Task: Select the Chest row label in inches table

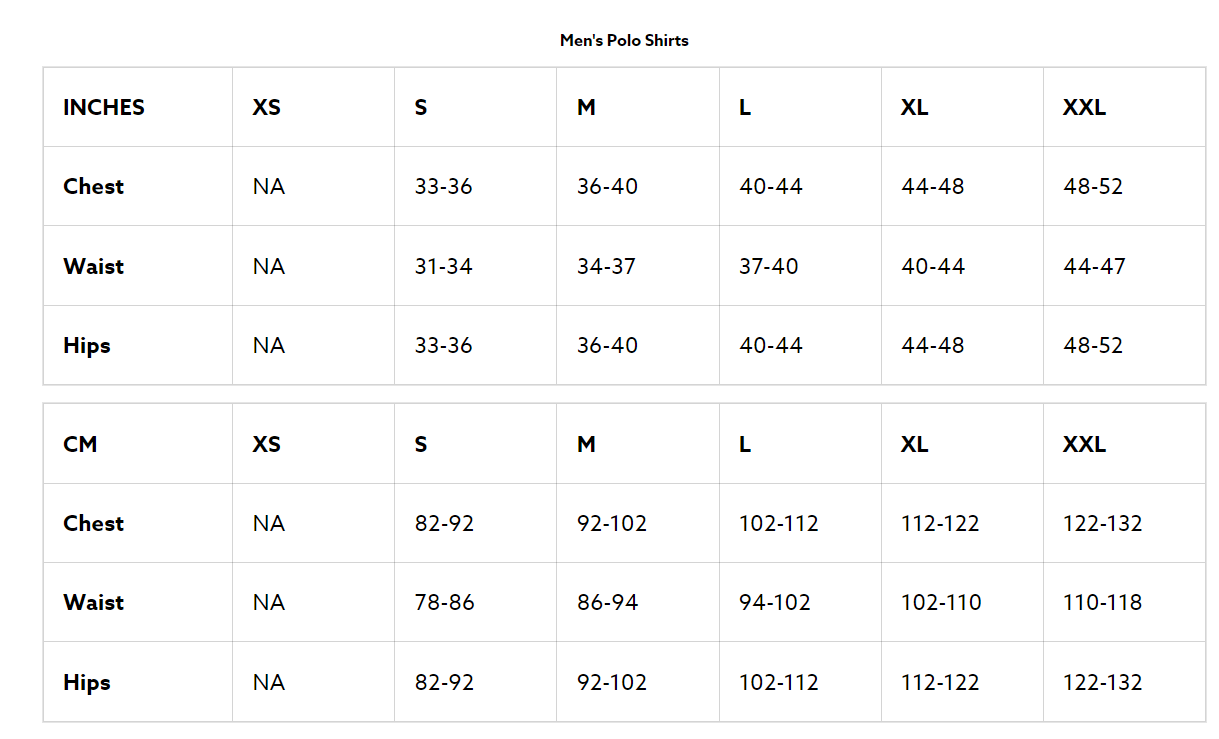Action: (94, 186)
